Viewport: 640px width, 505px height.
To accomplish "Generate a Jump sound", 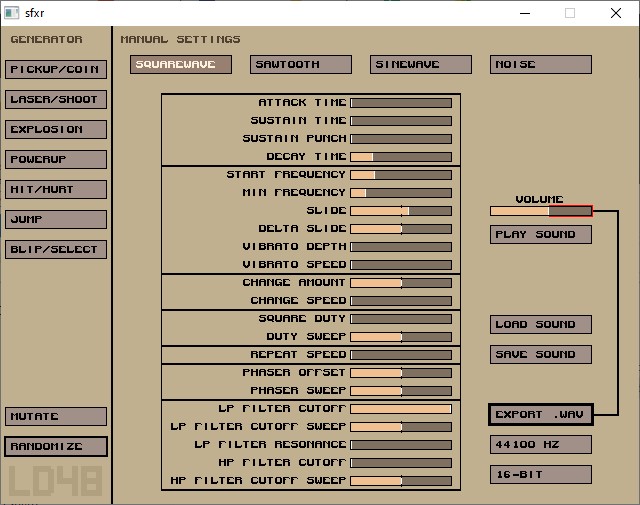I will (56, 219).
